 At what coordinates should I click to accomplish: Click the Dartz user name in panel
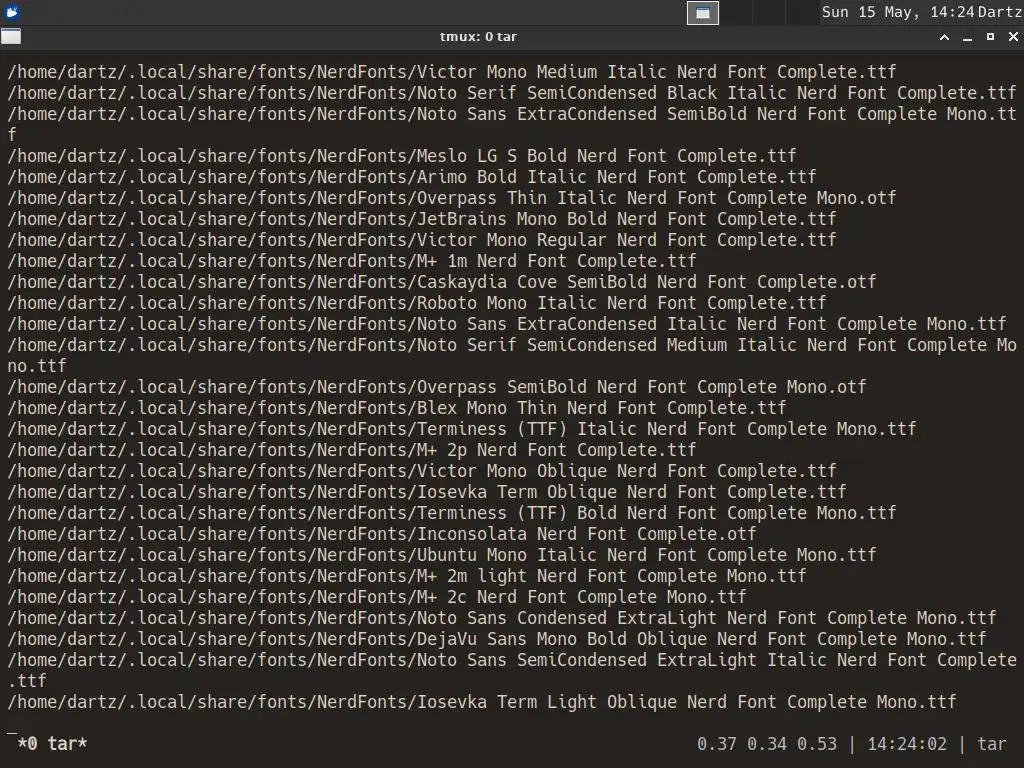(x=1000, y=12)
